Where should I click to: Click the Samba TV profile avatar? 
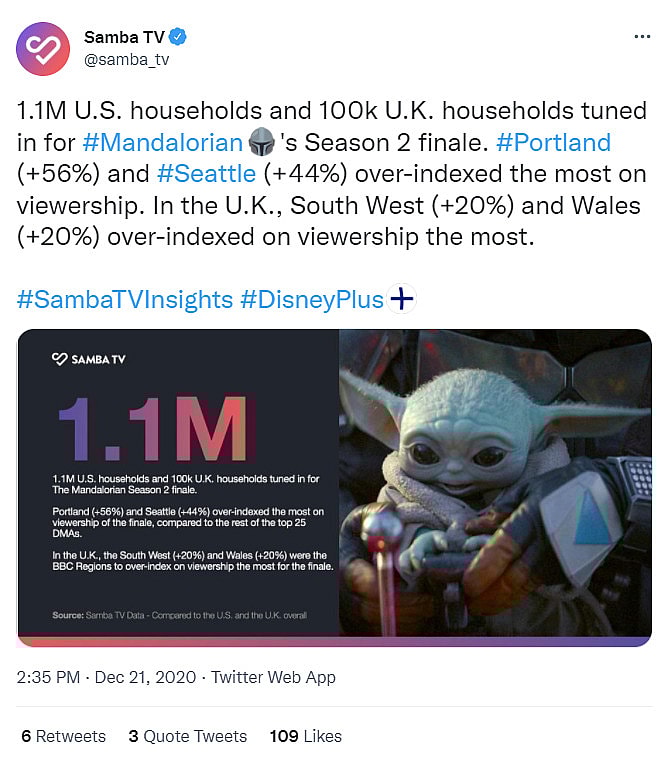pos(43,47)
